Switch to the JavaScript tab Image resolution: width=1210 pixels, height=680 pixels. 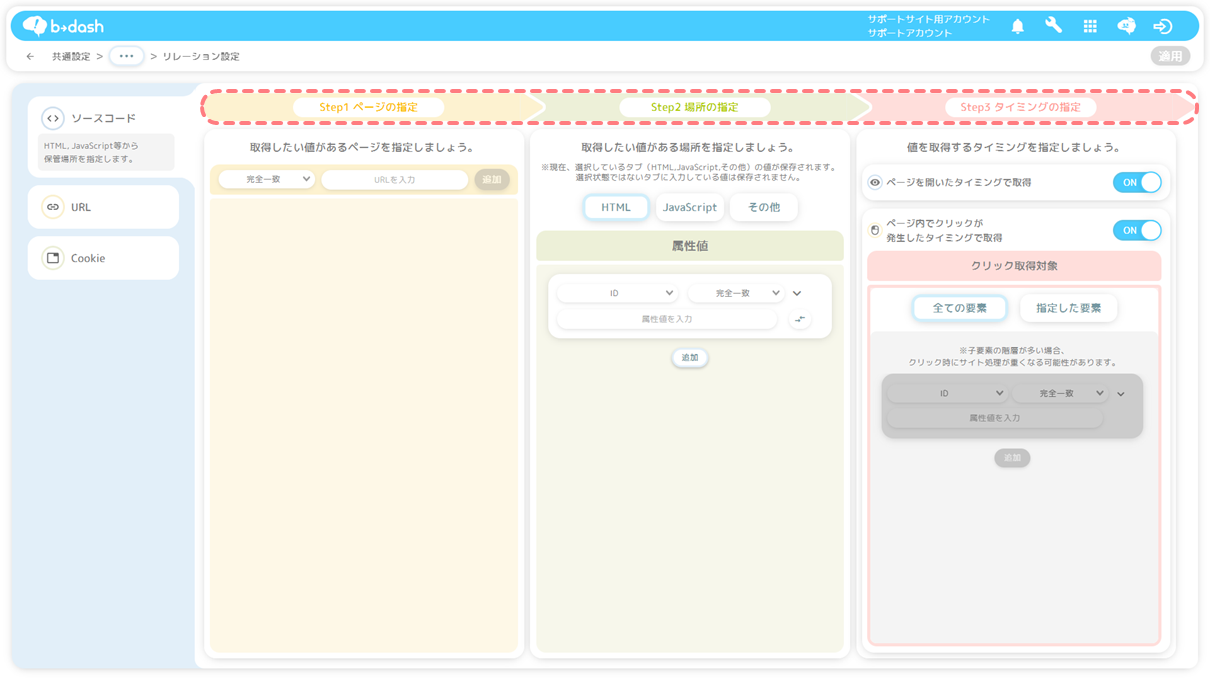(x=690, y=207)
